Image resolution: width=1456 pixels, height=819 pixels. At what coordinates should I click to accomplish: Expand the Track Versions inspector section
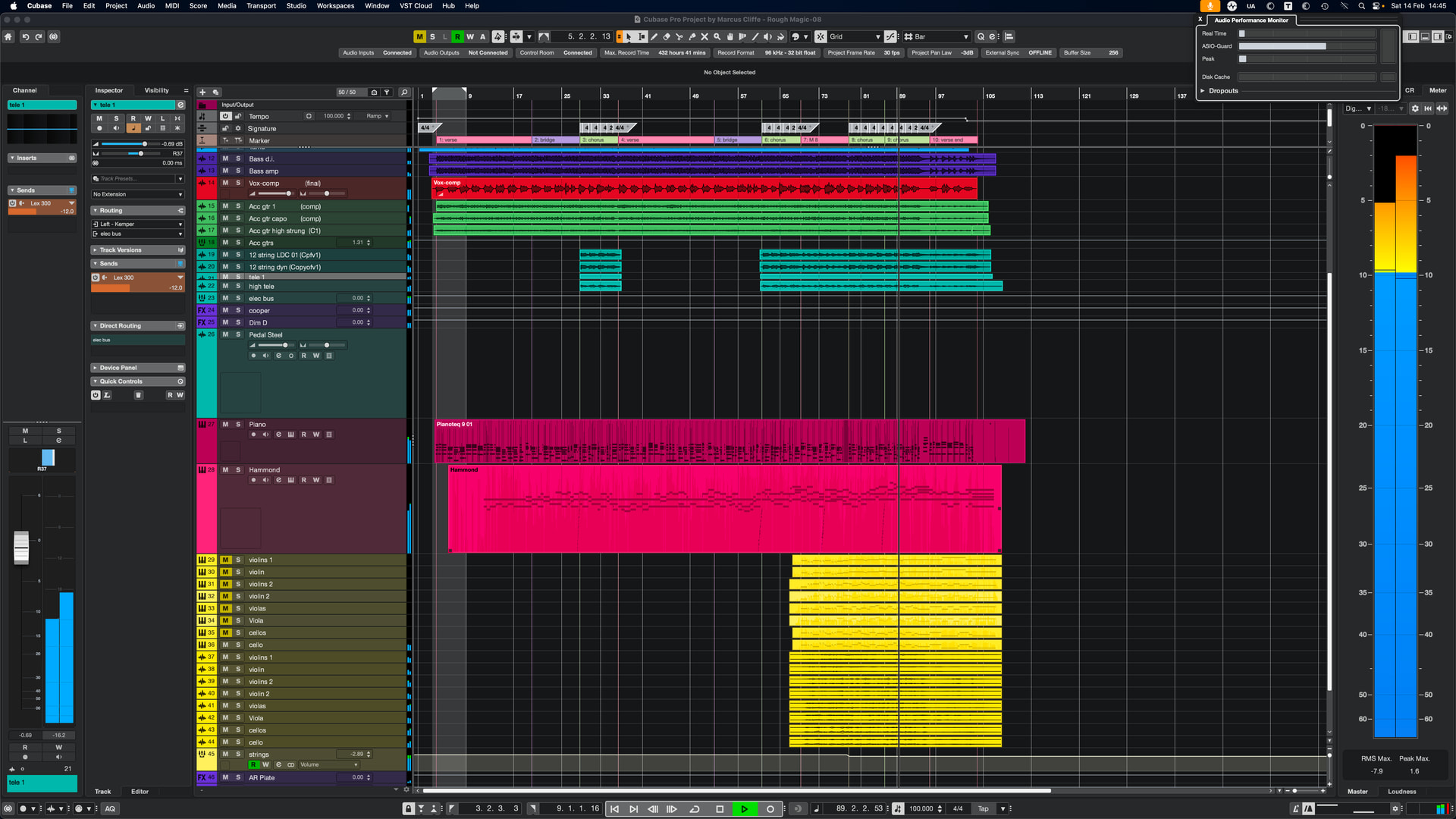pos(121,249)
